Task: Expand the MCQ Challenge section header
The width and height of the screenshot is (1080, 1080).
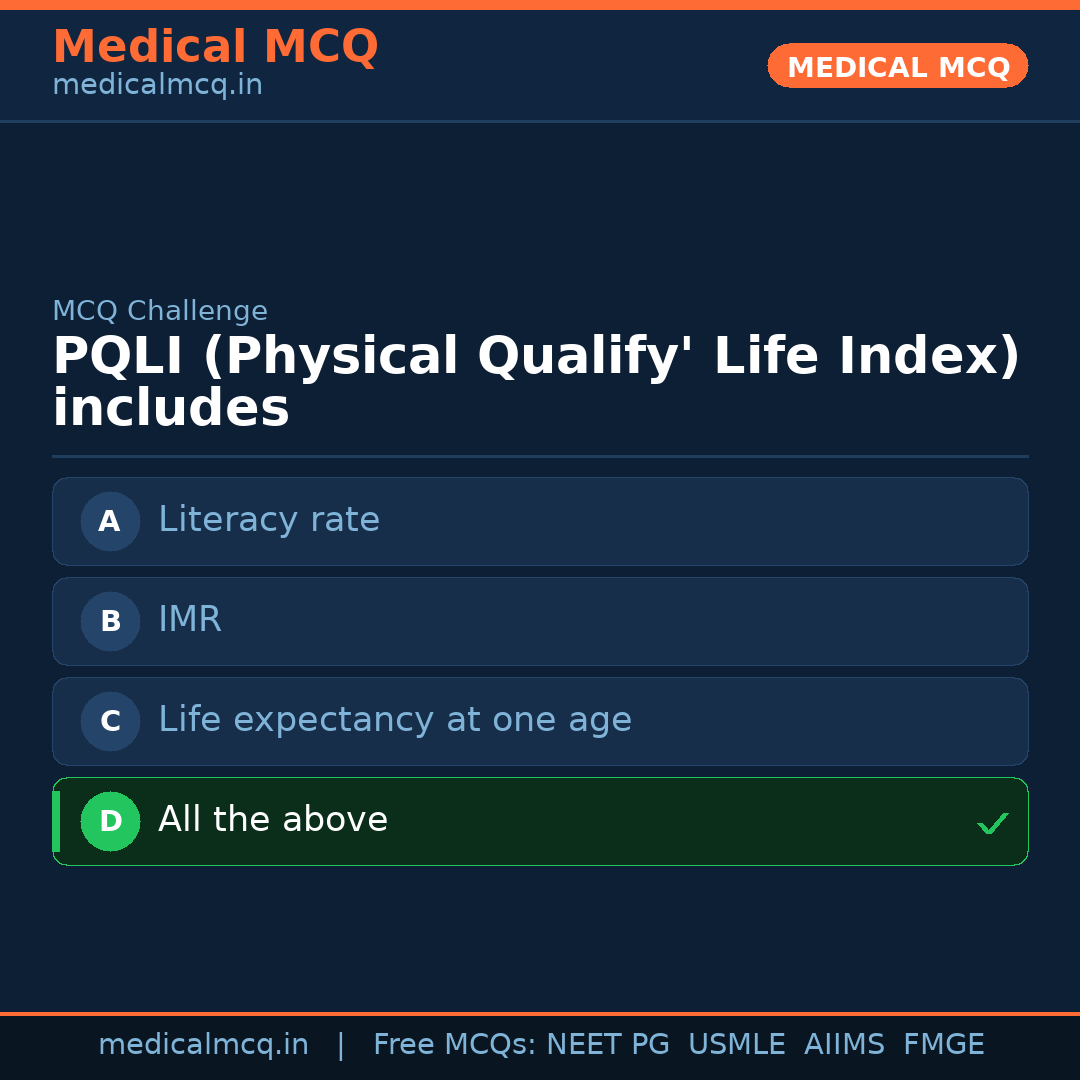Action: [x=160, y=311]
